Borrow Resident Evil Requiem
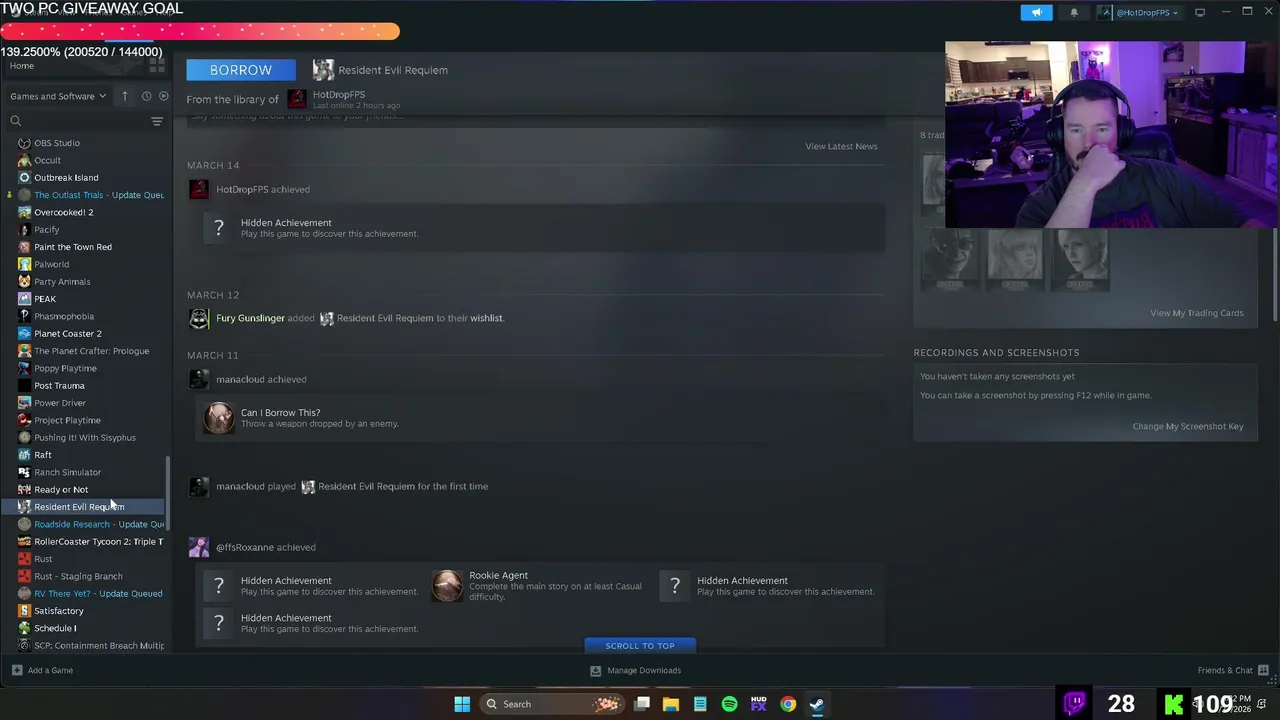The image size is (1280, 720). point(241,70)
